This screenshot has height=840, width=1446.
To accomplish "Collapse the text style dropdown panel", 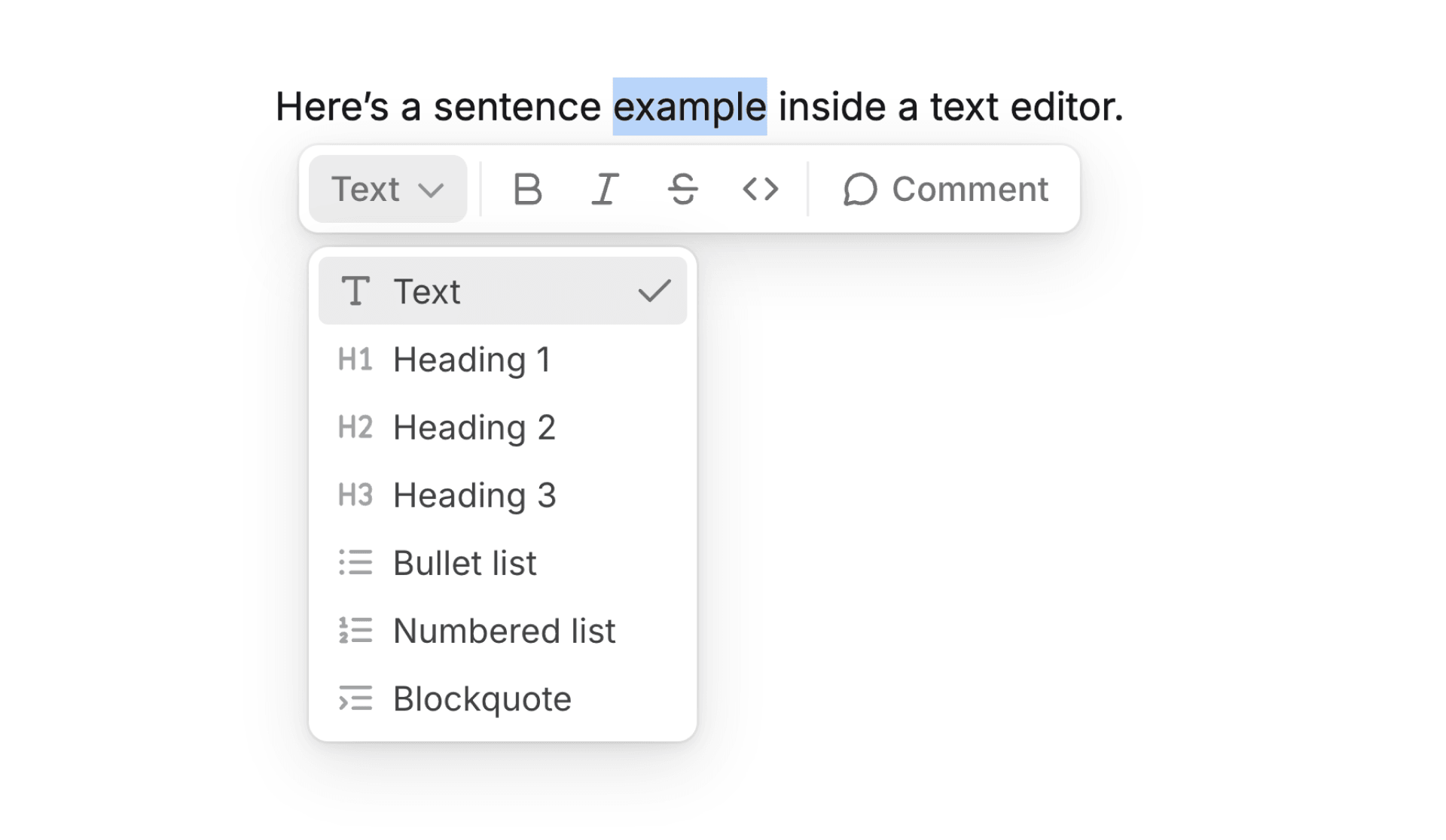I will click(383, 188).
